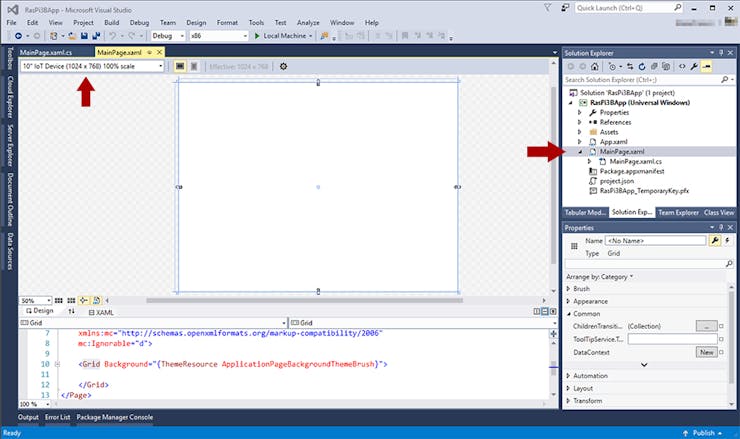
Task: Expand the App.xaml node
Action: [580, 142]
